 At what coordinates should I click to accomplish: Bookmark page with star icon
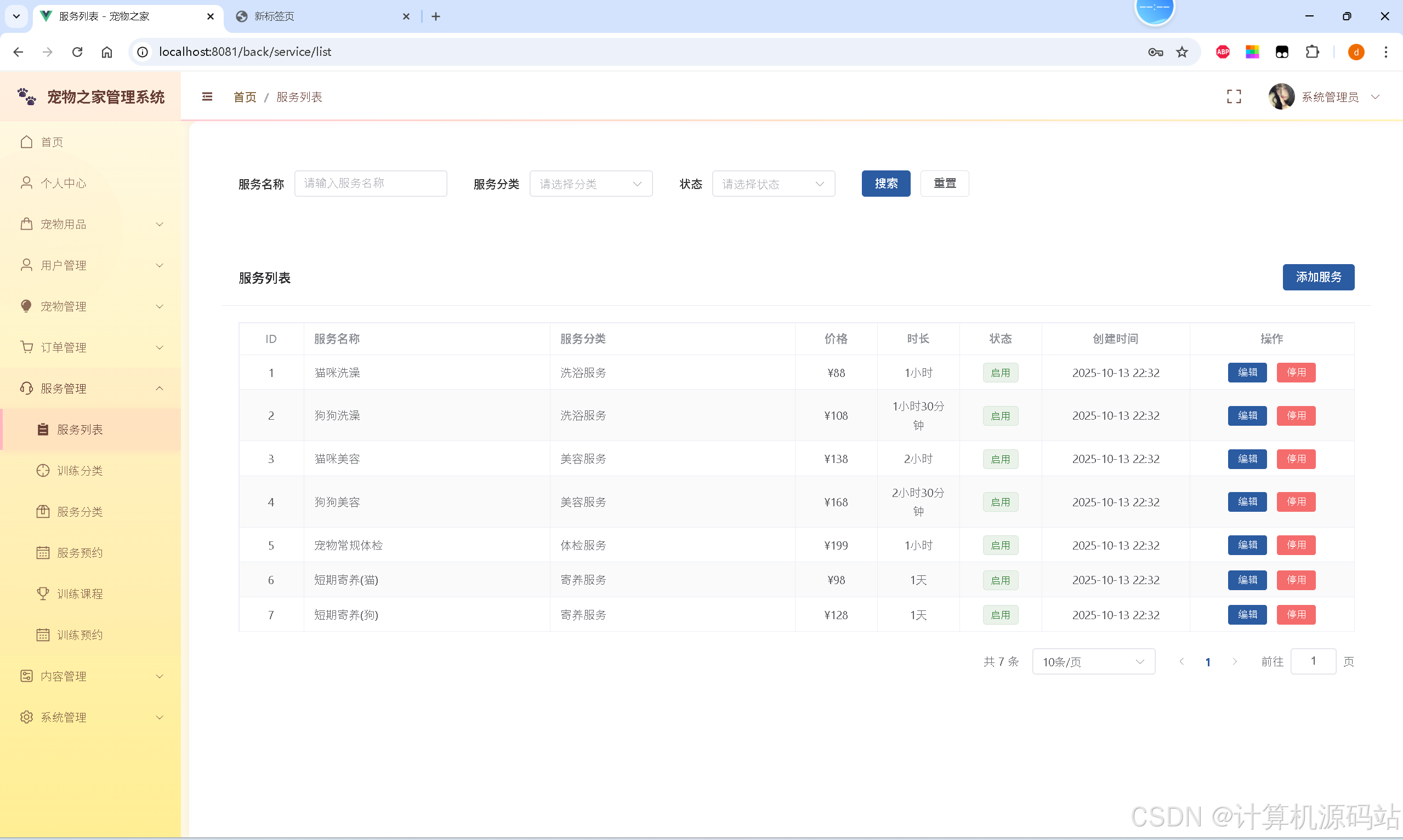coord(1182,52)
